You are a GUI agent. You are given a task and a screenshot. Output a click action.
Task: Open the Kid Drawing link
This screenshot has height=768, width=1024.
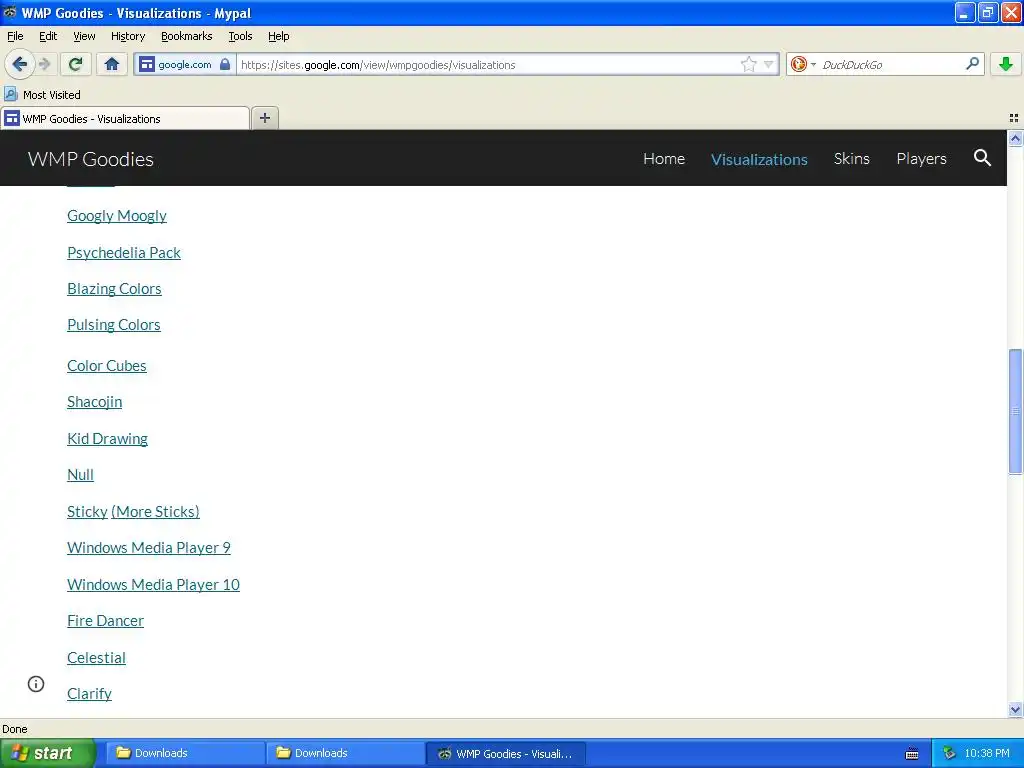point(108,439)
